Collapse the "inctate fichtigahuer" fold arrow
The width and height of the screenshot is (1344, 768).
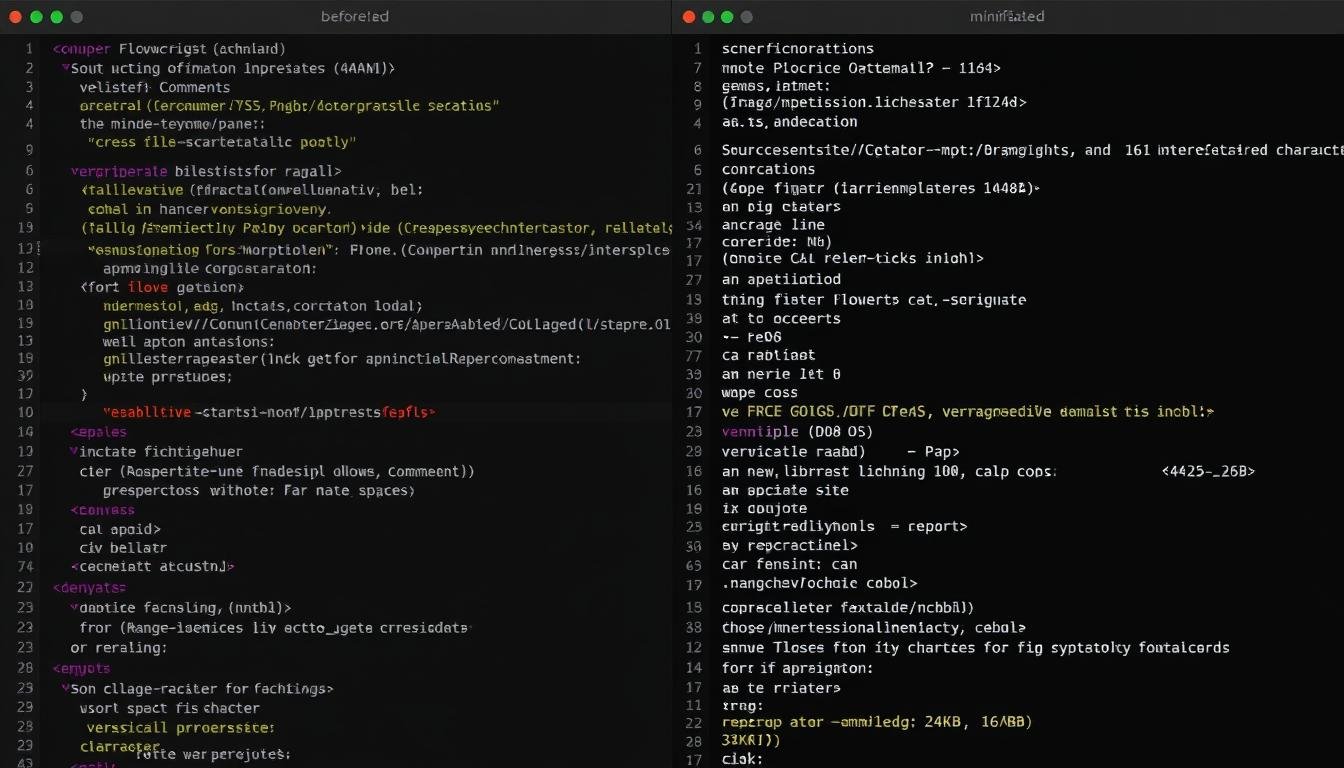[74, 452]
